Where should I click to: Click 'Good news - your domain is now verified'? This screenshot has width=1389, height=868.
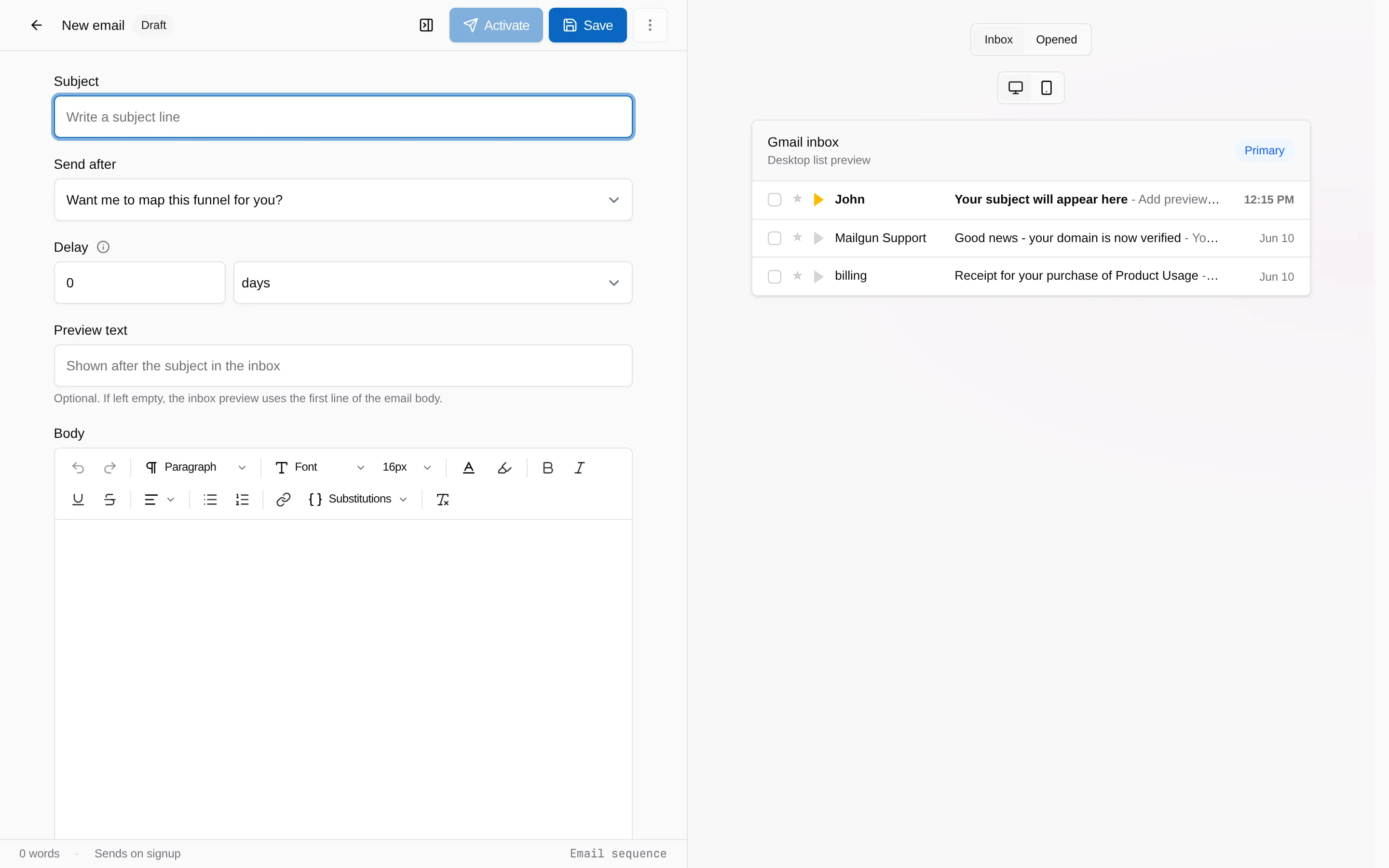coord(1067,238)
